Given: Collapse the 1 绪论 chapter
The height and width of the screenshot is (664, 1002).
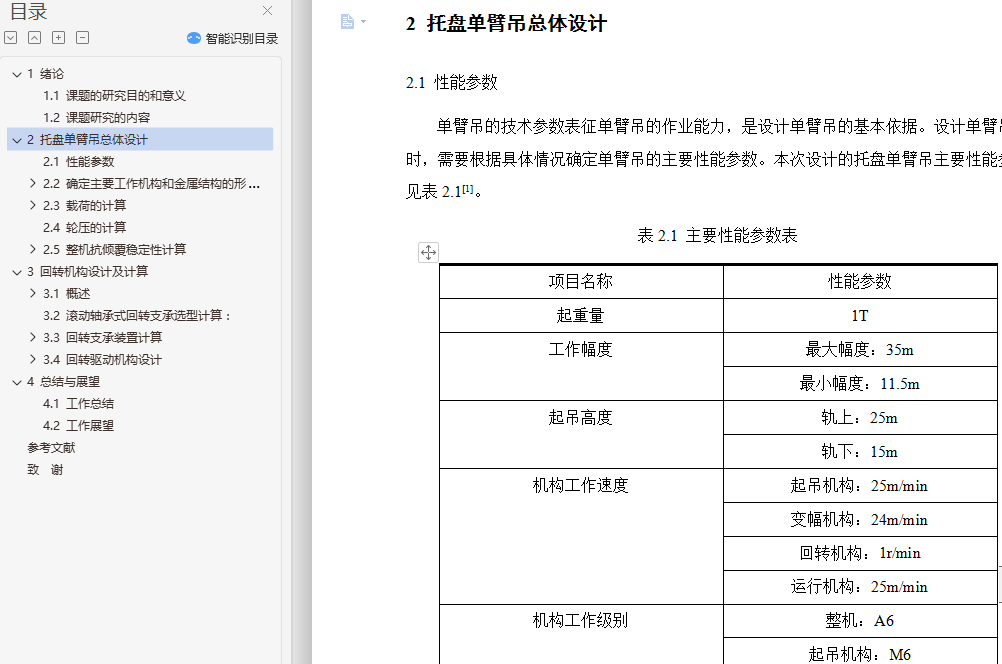Looking at the screenshot, I should [17, 74].
